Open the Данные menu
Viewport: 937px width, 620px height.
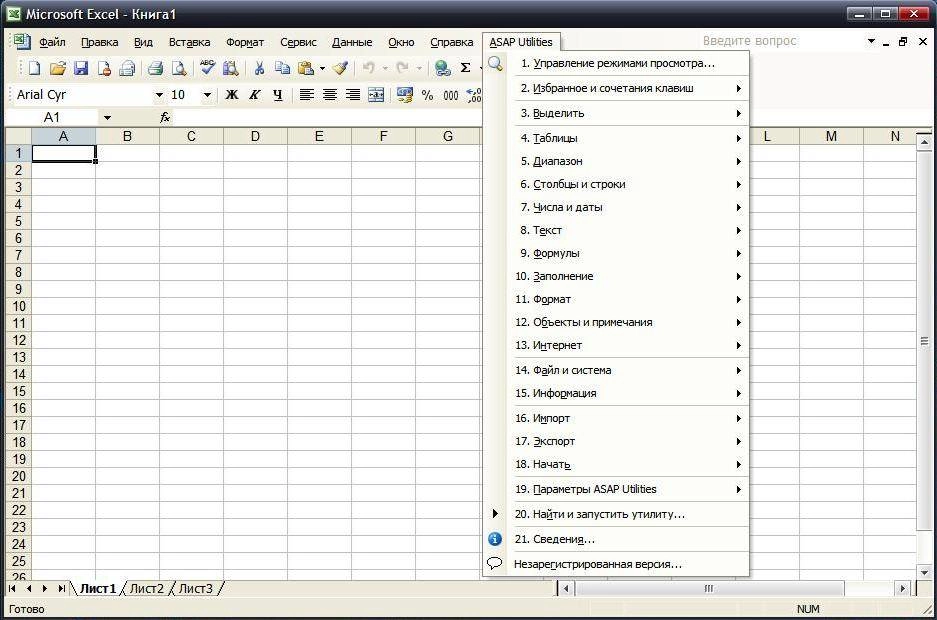pyautogui.click(x=352, y=42)
